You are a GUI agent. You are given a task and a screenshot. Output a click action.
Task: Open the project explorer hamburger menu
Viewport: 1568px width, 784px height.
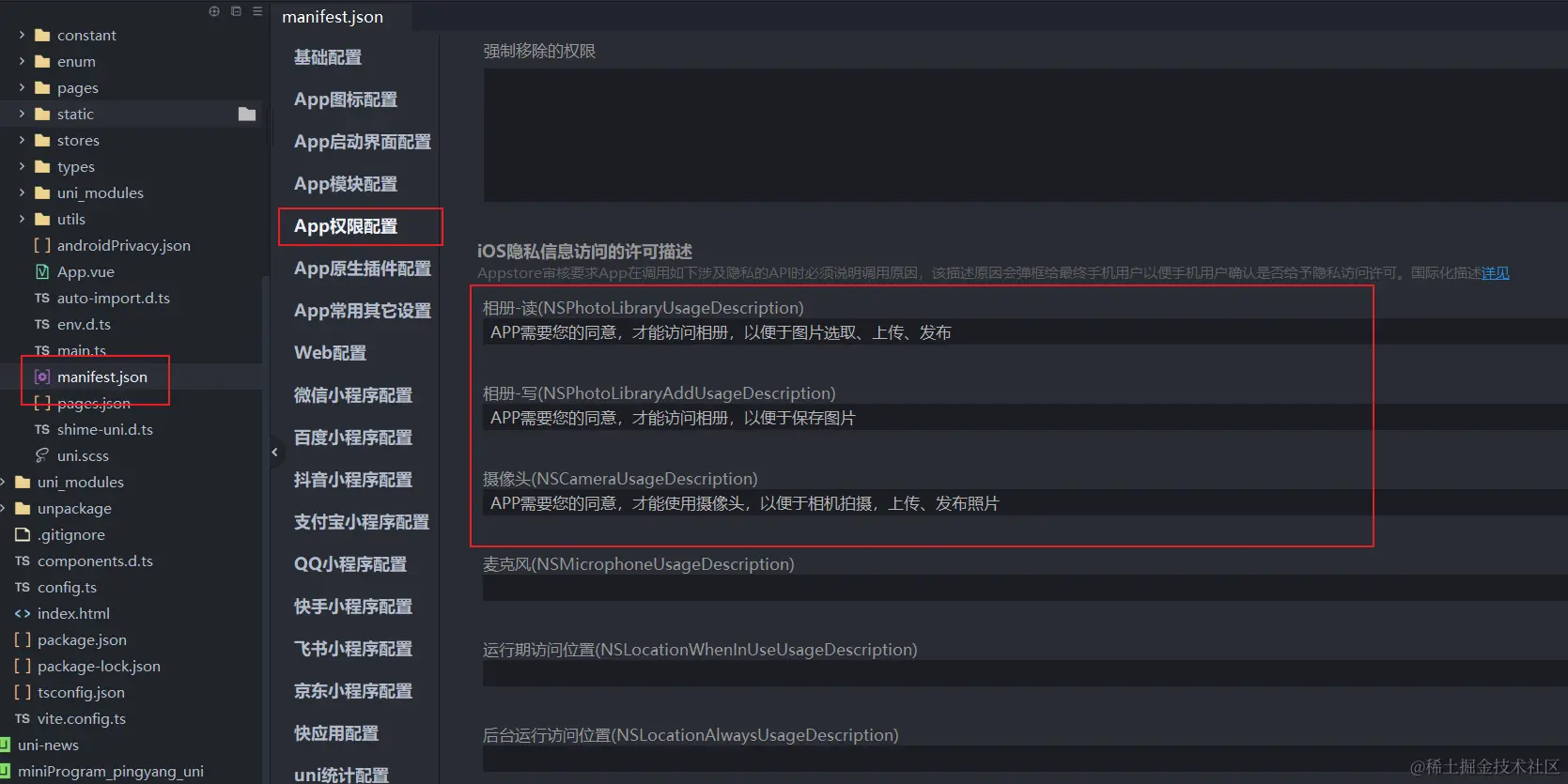coord(257,11)
